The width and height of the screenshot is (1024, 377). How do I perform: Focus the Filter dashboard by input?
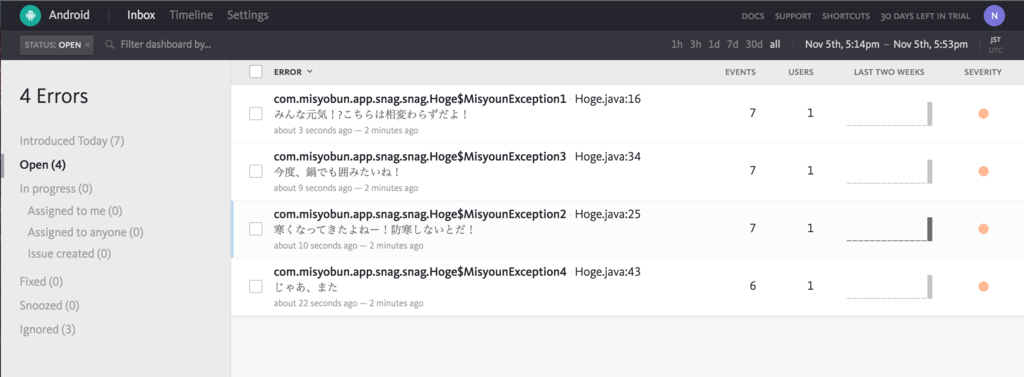pos(166,44)
